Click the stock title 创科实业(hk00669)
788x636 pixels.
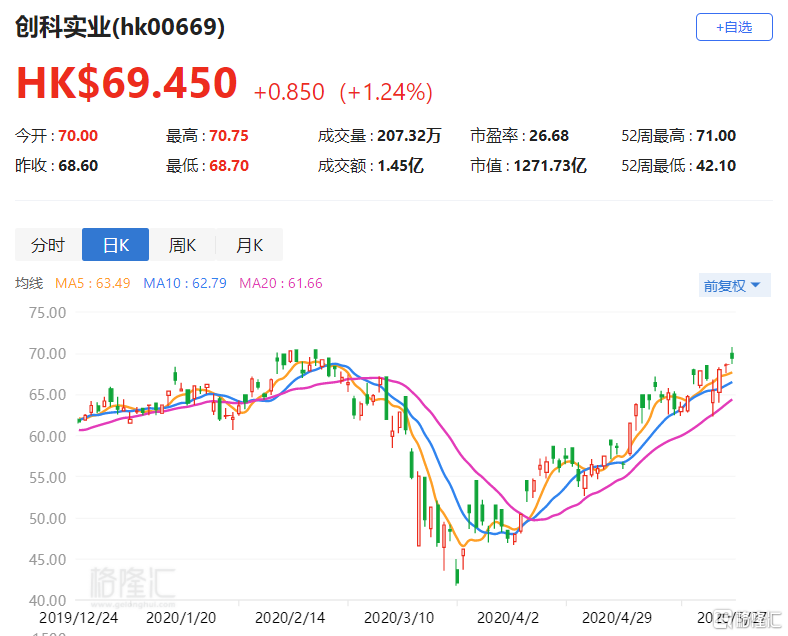[120, 27]
